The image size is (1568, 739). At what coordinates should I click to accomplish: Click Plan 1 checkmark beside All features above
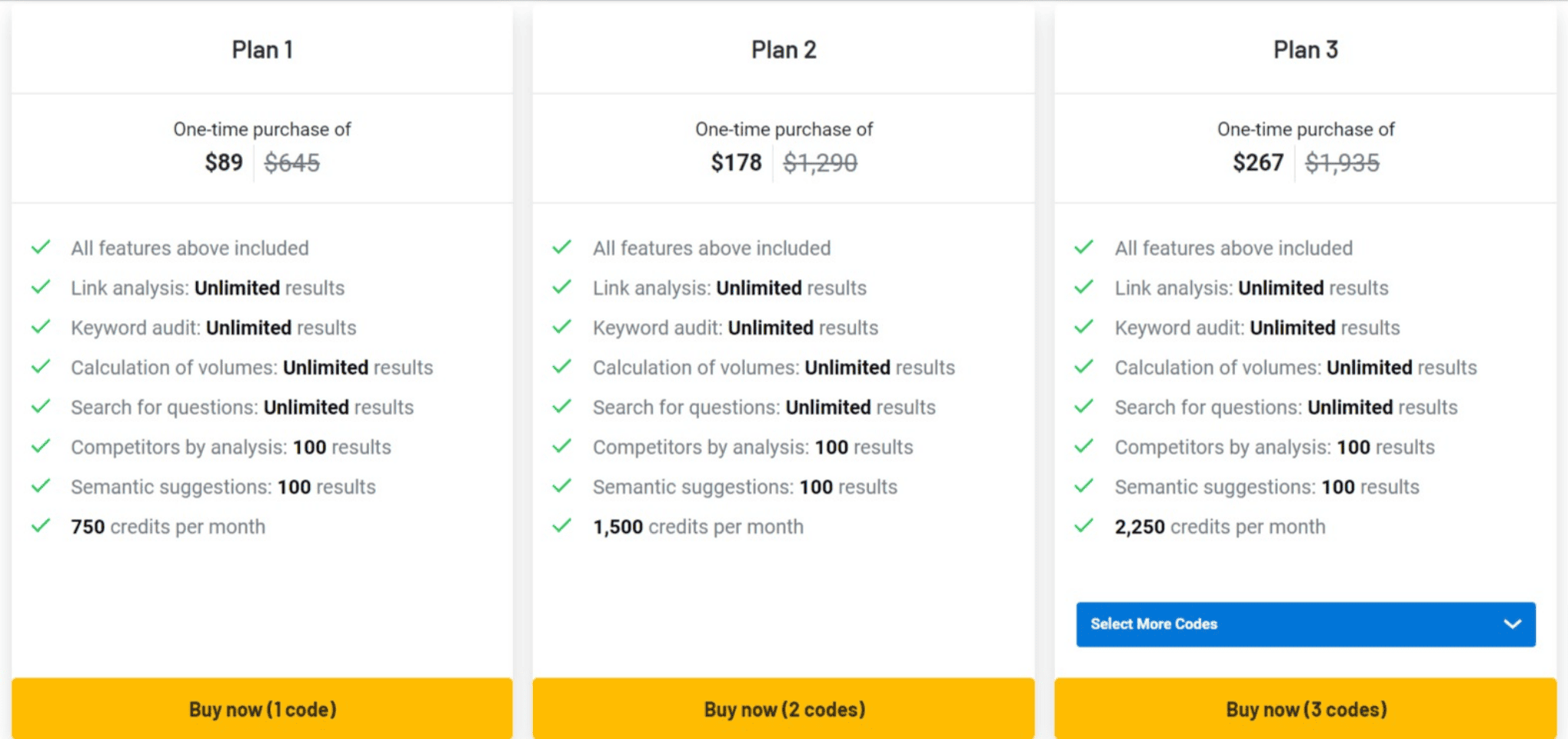point(41,247)
